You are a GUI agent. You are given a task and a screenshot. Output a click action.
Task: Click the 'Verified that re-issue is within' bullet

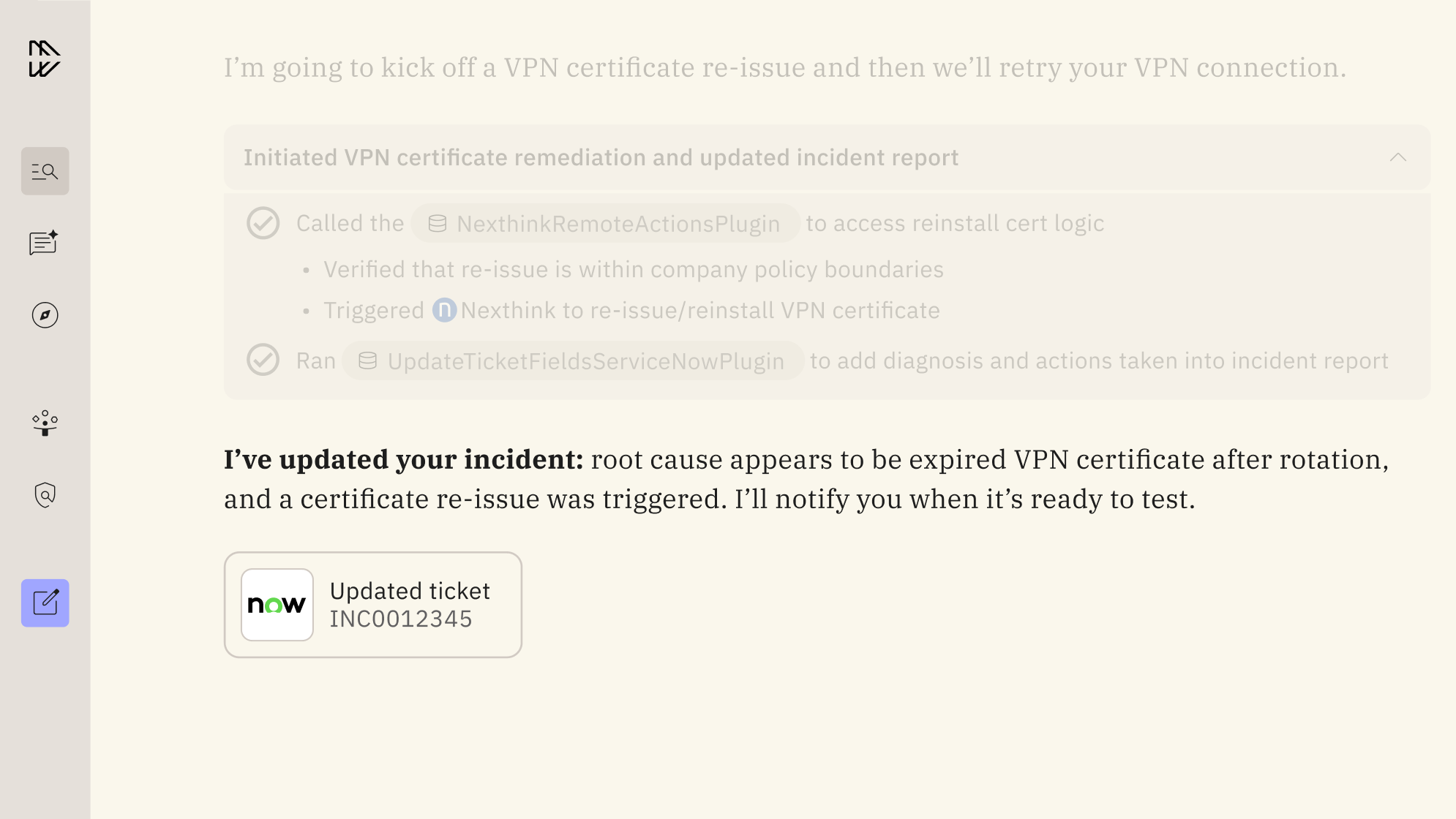coord(633,270)
